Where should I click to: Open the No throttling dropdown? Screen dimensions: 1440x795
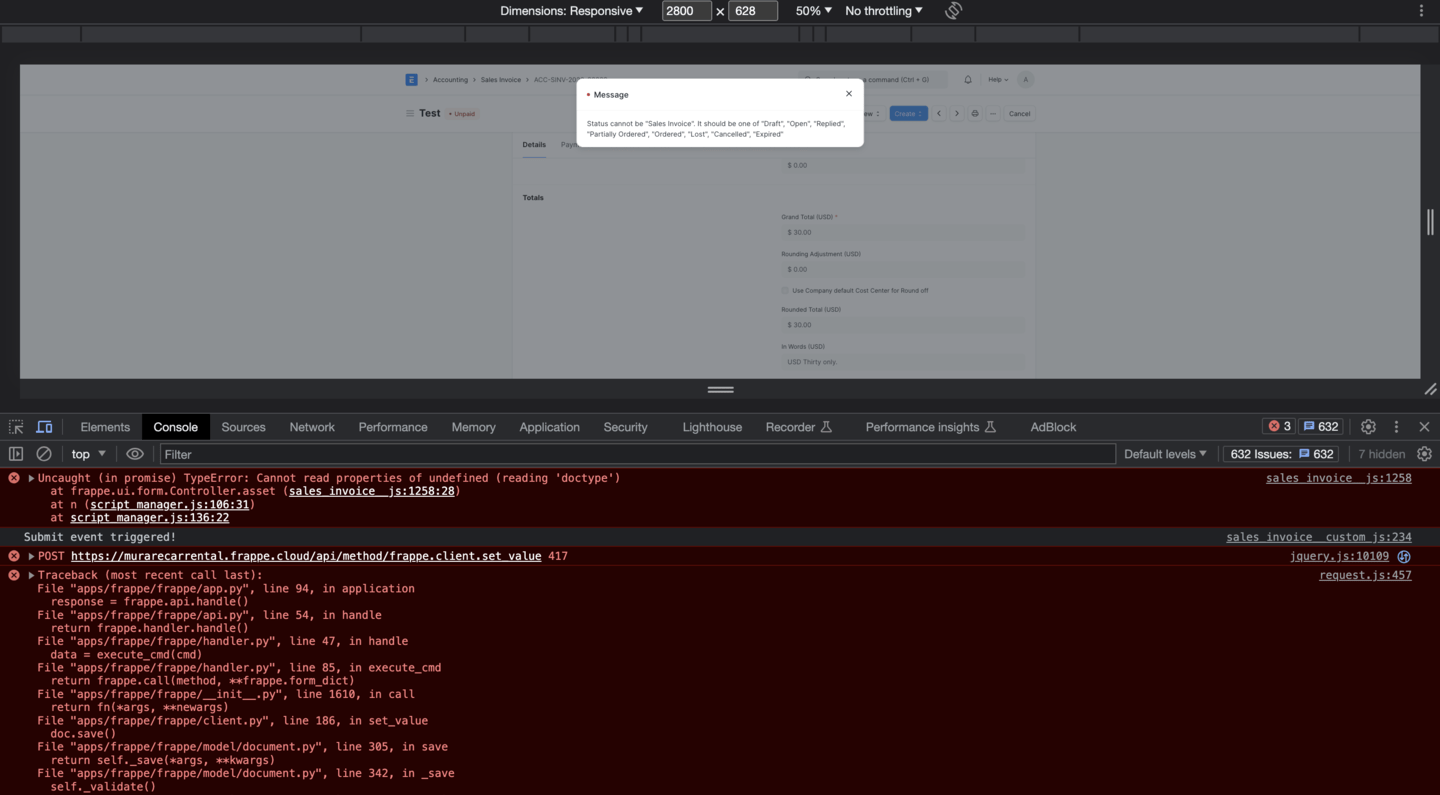click(884, 11)
